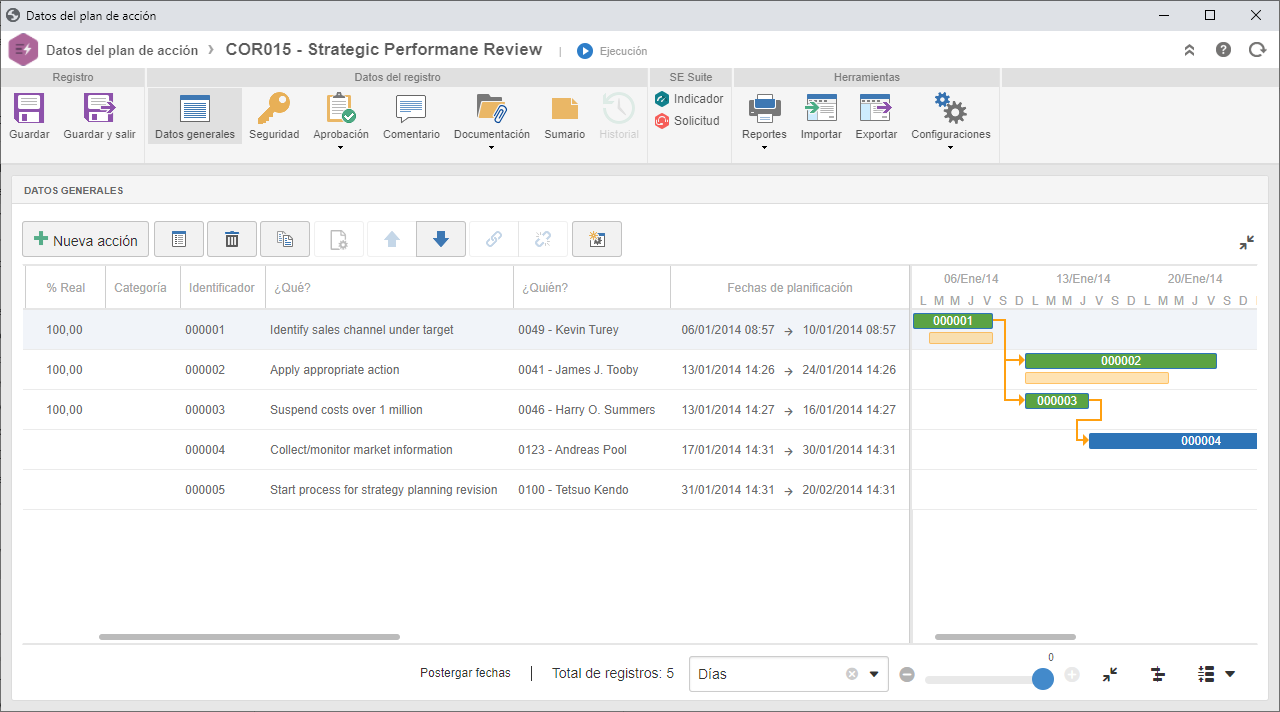
Task: Collapse header with double chevron icon
Action: [x=1189, y=50]
